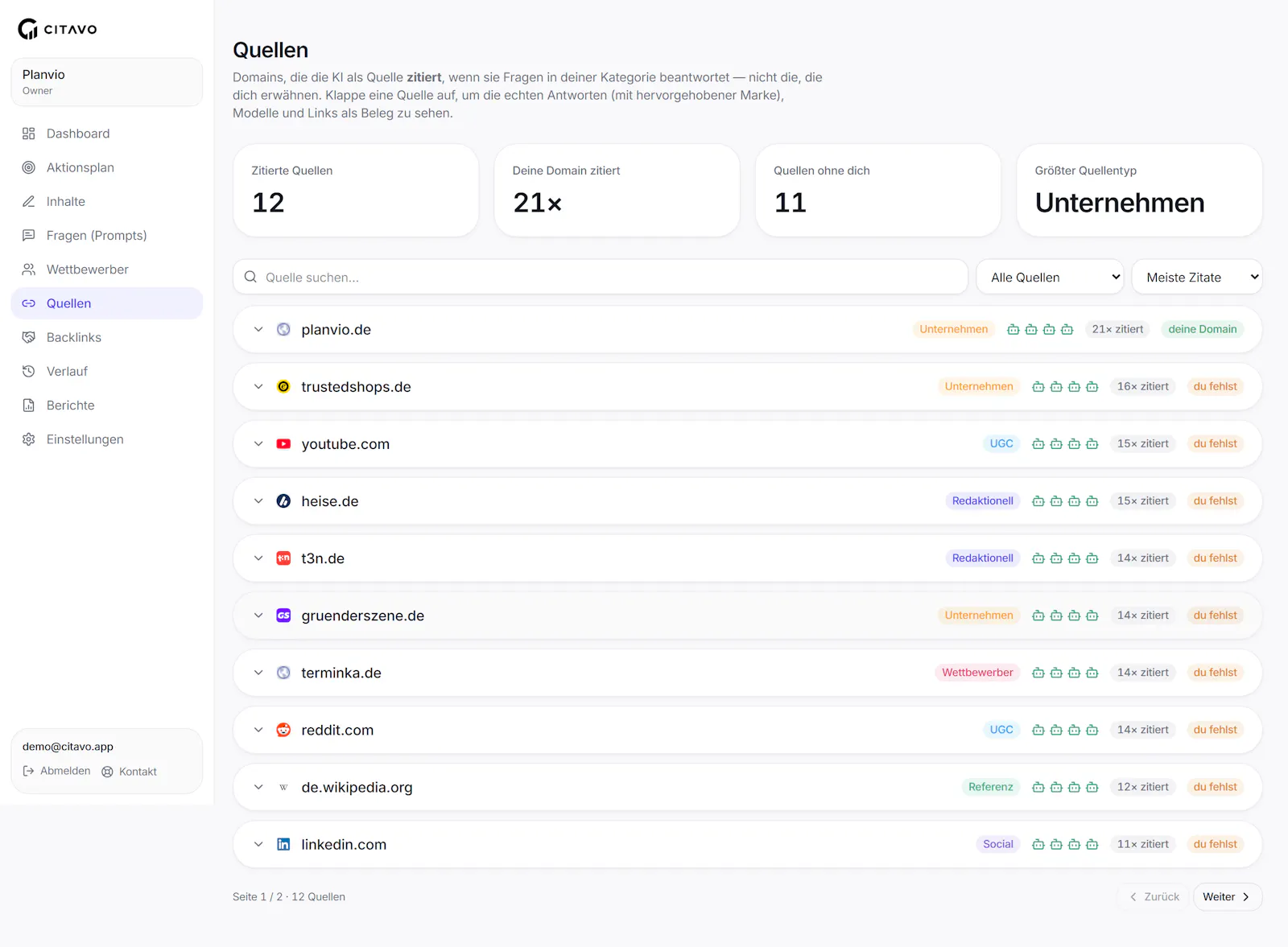Click the t3n.de favicon

click(x=283, y=558)
